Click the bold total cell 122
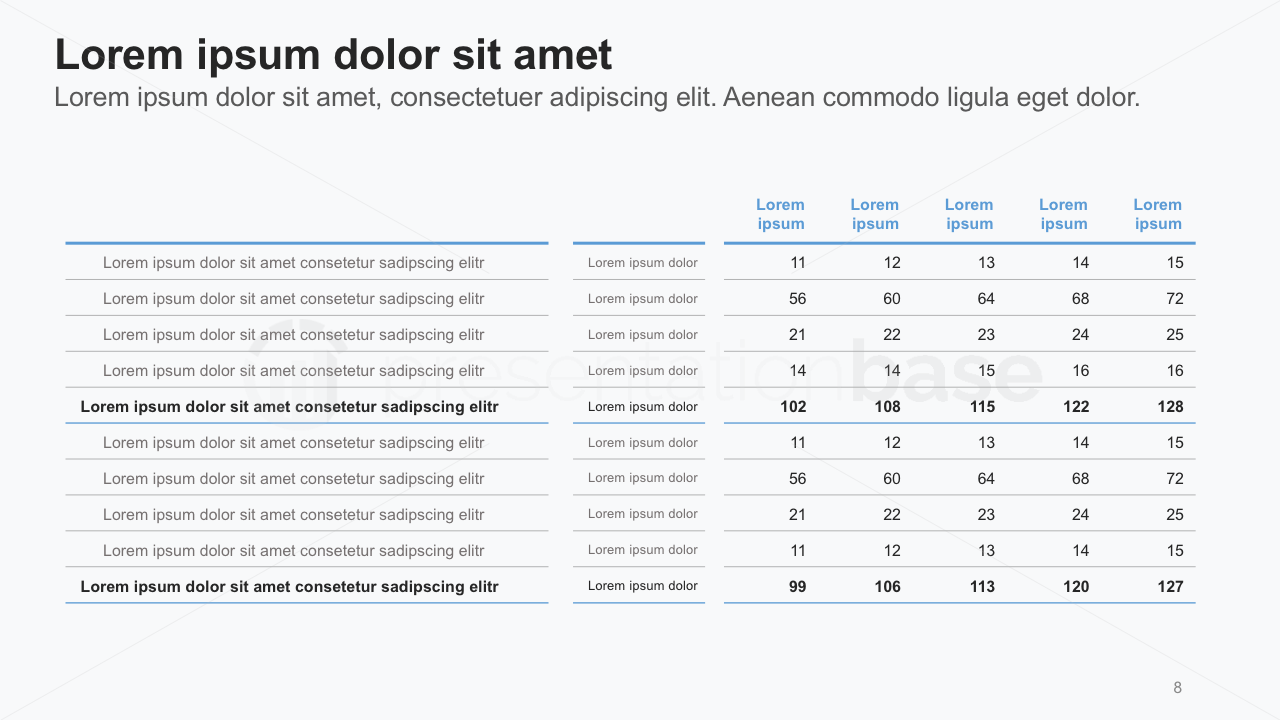The image size is (1280, 720). coord(1076,407)
